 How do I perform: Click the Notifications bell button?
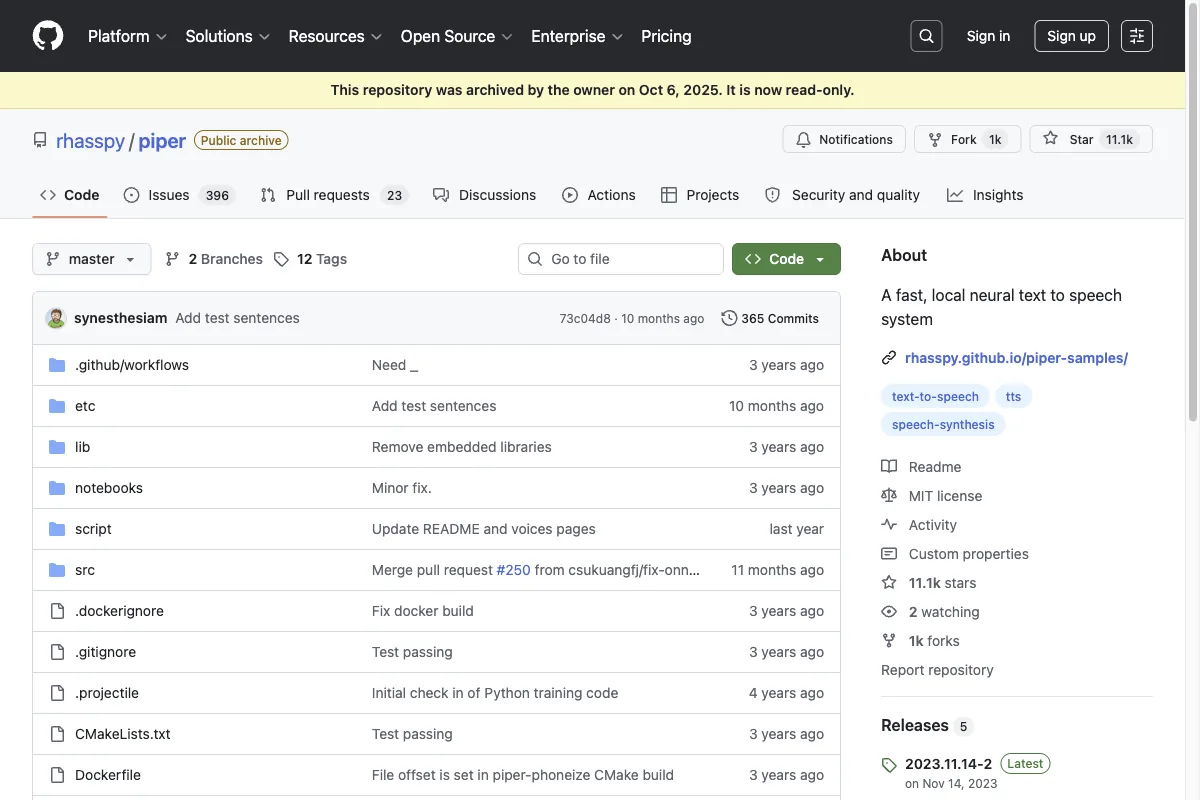[x=844, y=139]
